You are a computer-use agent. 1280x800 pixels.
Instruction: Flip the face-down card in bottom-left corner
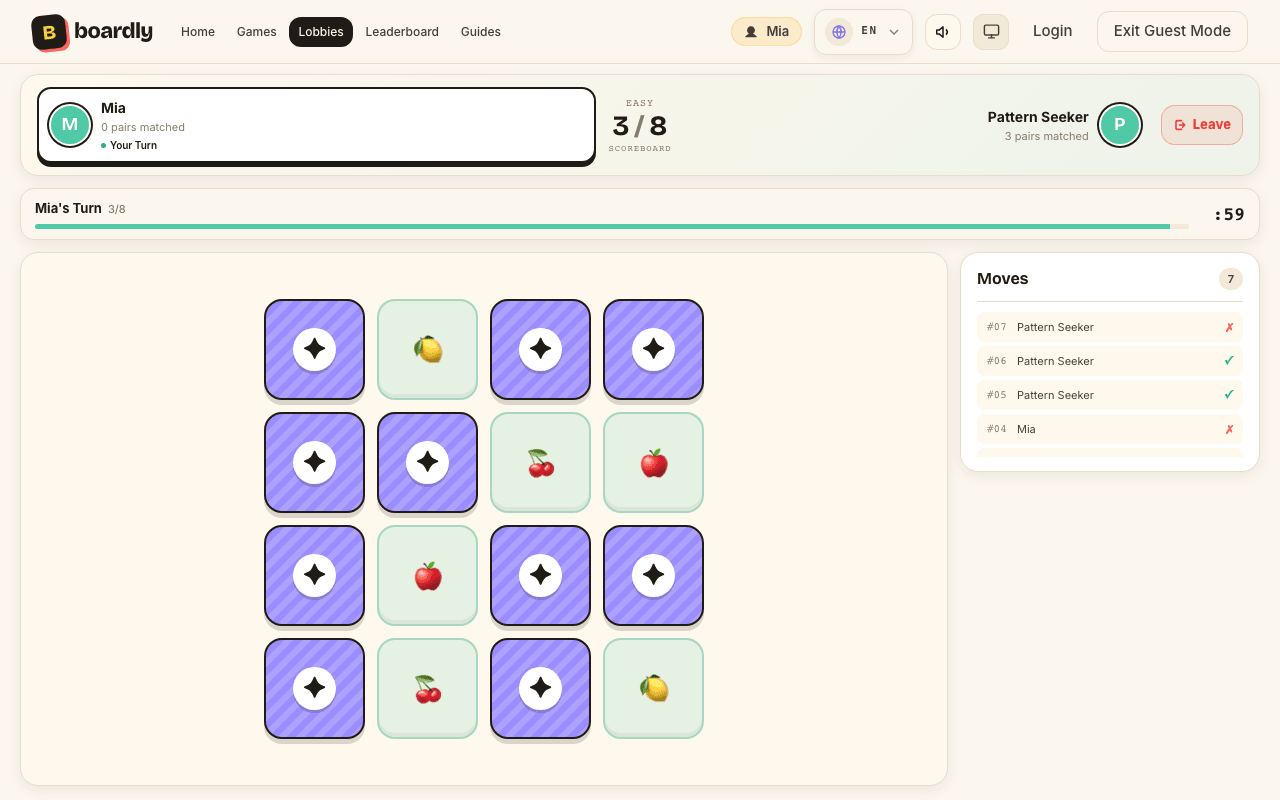315,688
